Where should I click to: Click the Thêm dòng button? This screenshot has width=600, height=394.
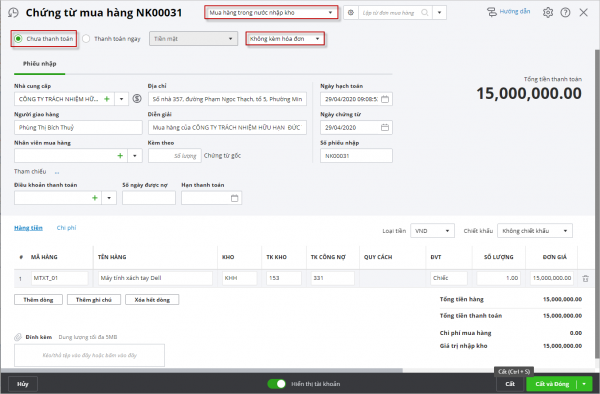tap(38, 300)
